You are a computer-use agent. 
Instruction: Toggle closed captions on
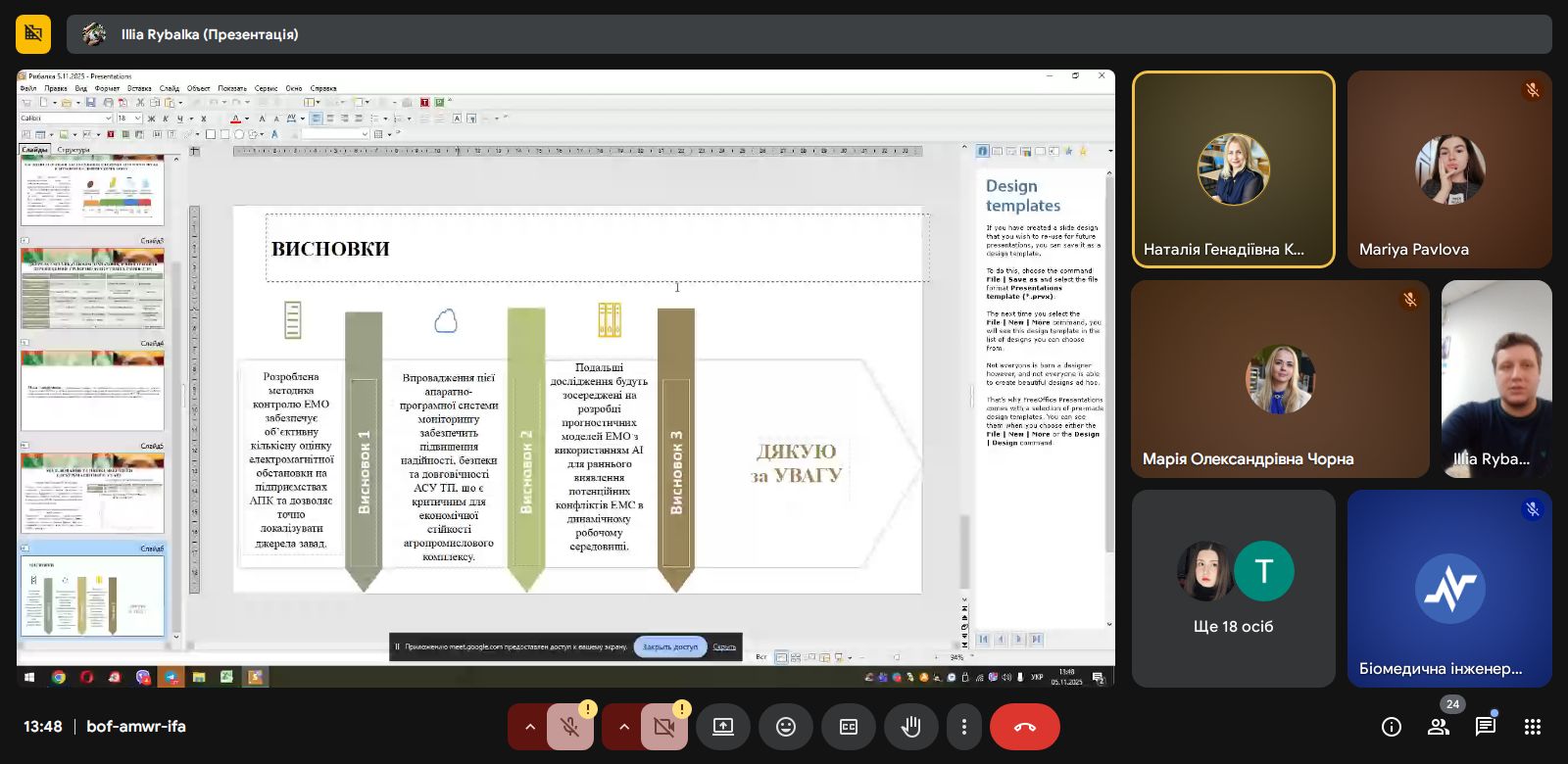(848, 727)
